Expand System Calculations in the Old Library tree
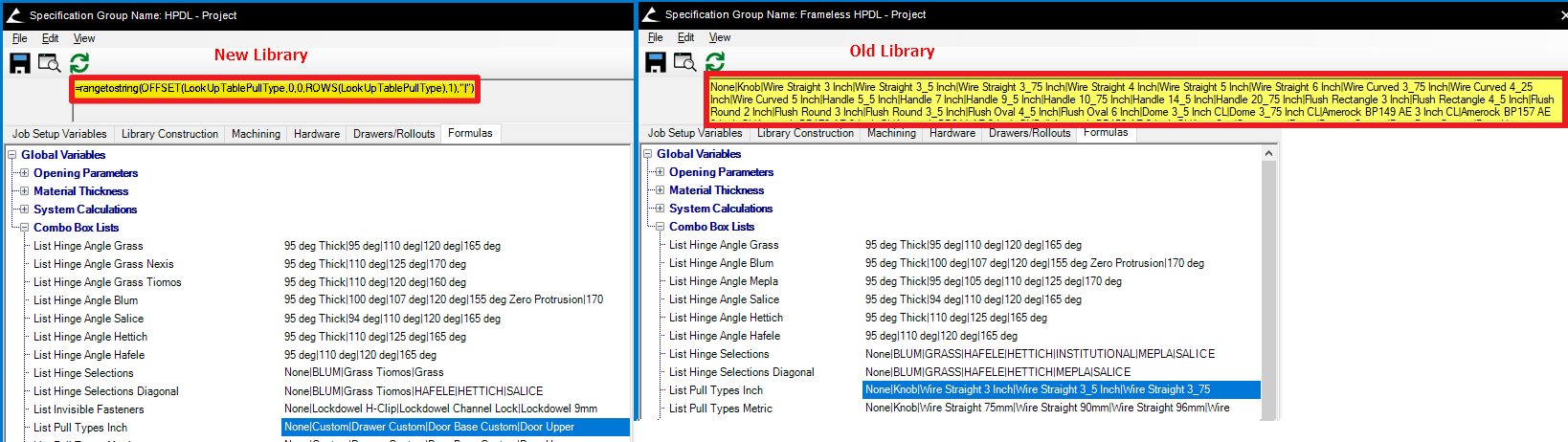 (660, 209)
